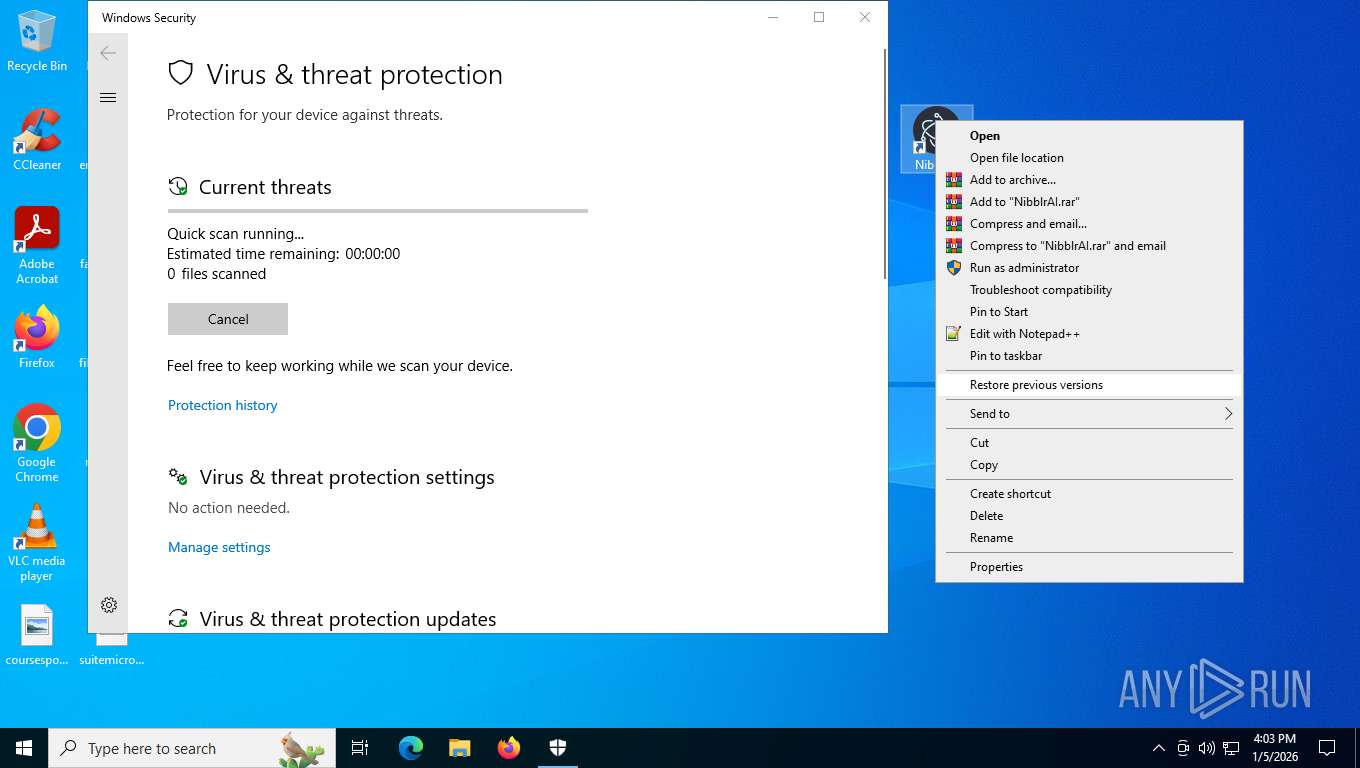Click the quick scan progress bar
1360x768 pixels.
point(378,211)
